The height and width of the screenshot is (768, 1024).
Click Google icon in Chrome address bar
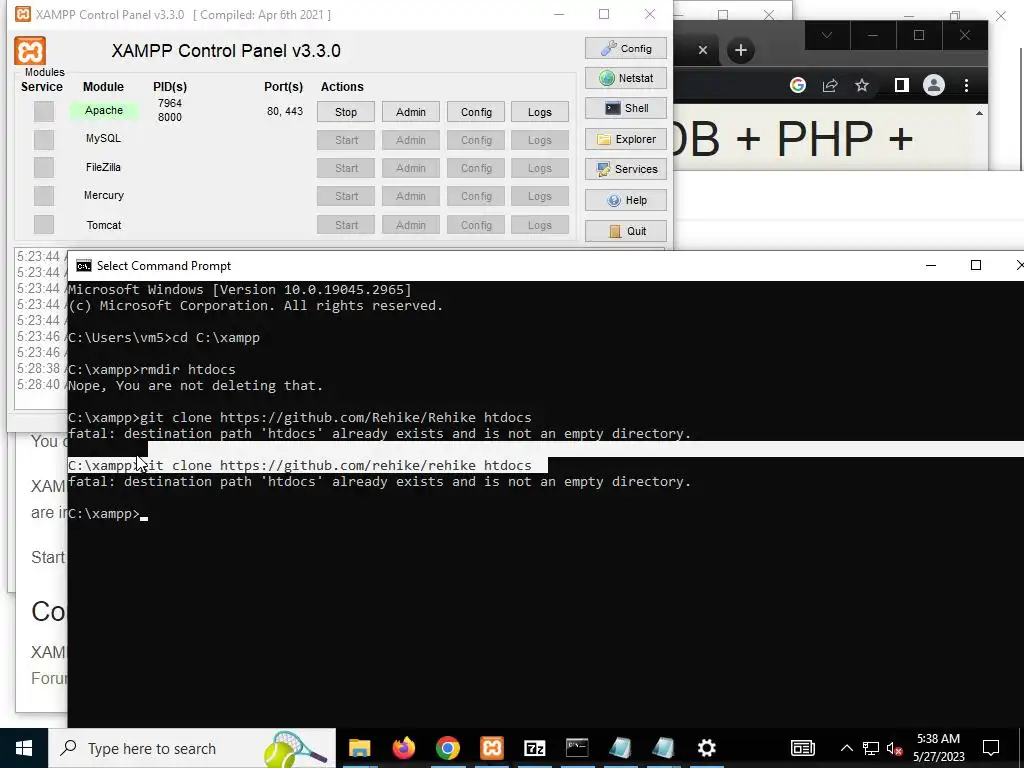[x=797, y=85]
